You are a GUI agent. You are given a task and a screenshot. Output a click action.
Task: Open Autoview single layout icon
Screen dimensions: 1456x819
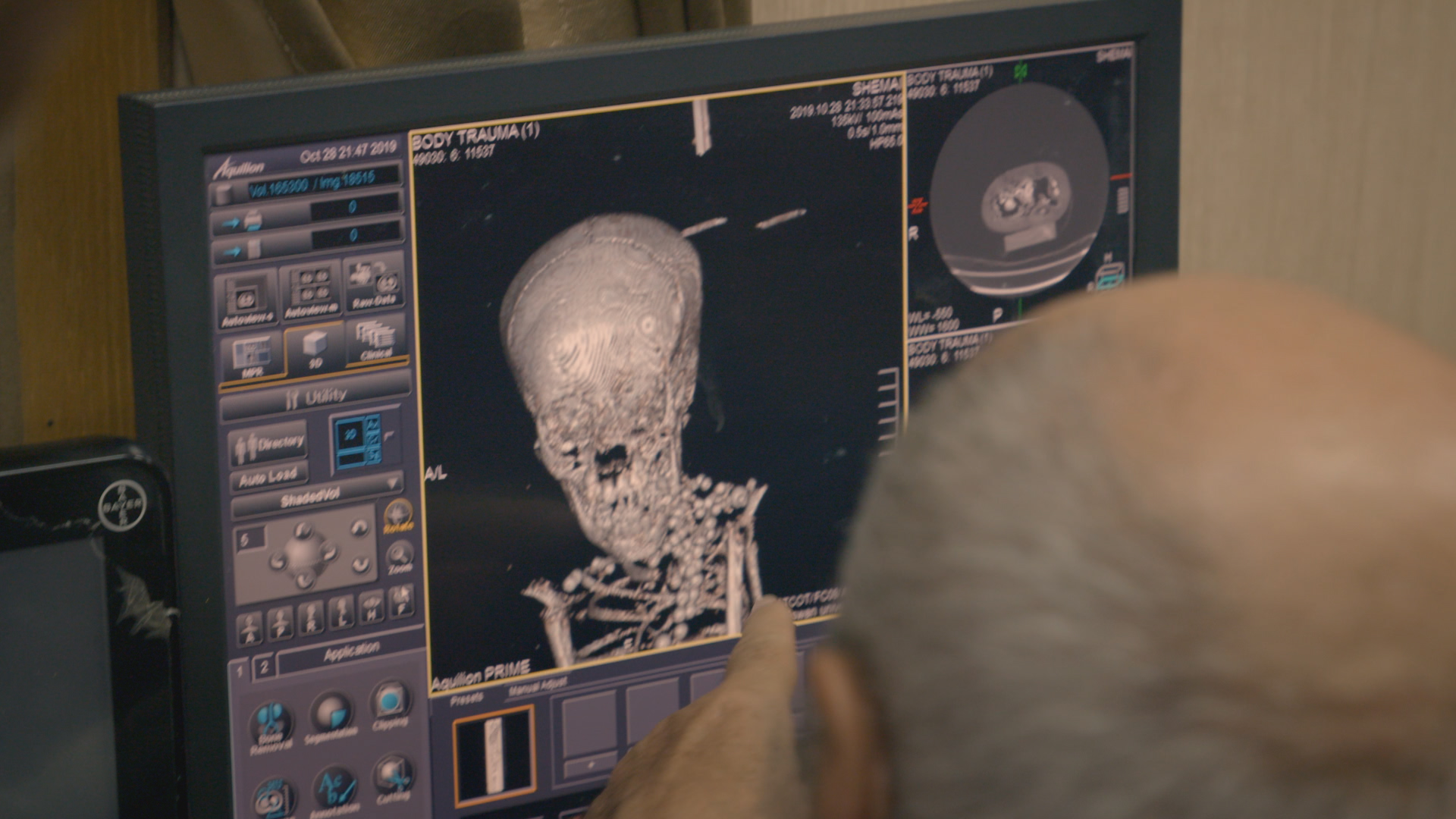coord(247,299)
